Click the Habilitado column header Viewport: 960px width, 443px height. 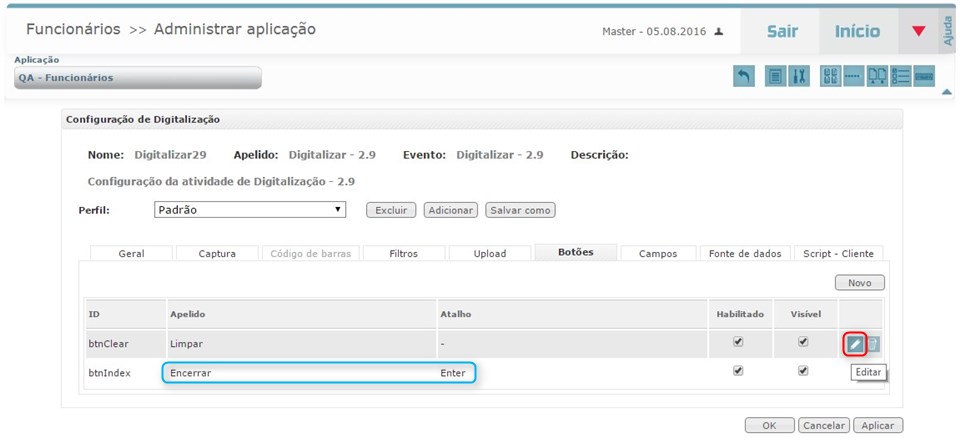click(x=740, y=314)
